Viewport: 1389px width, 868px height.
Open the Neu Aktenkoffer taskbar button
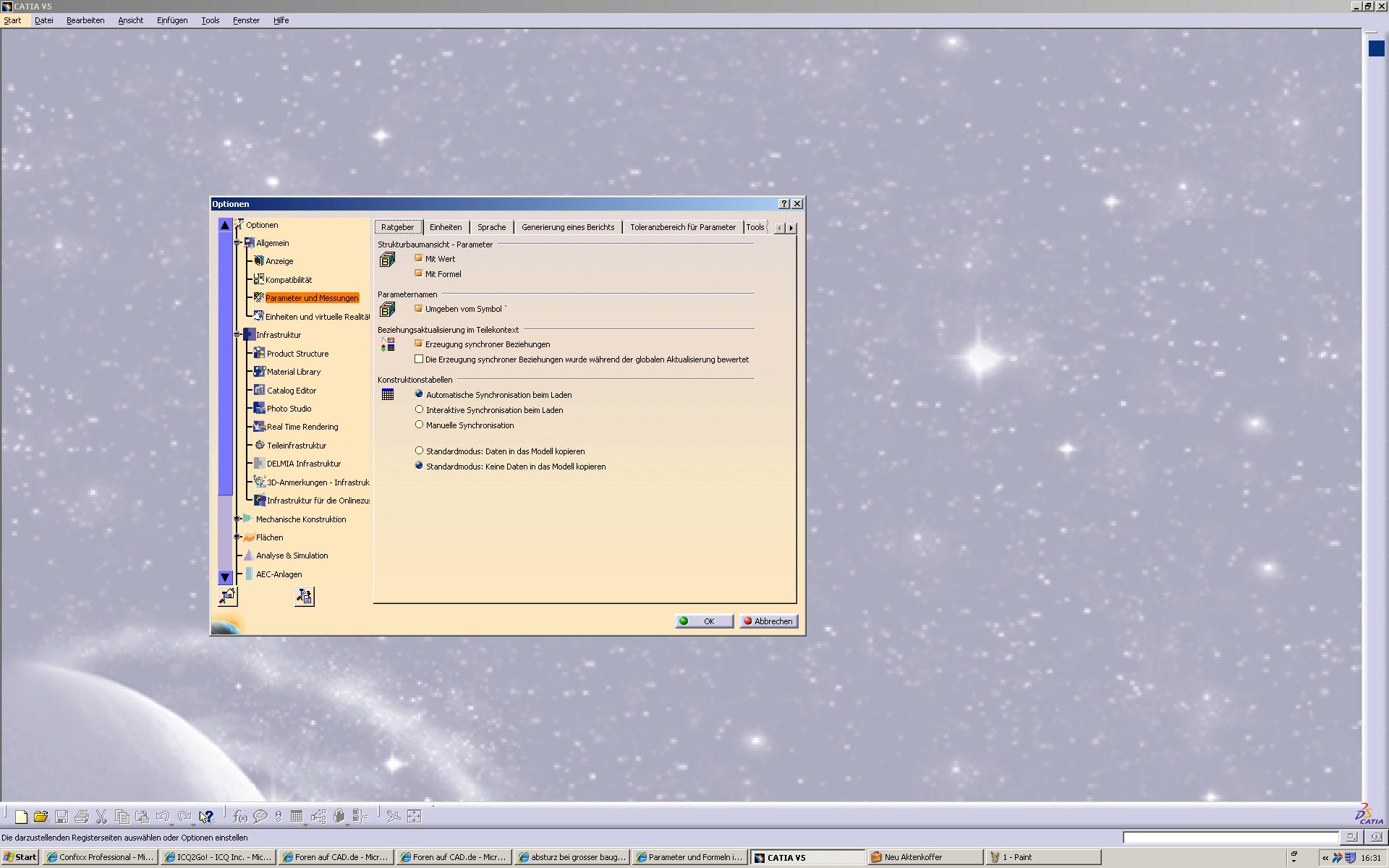click(x=925, y=857)
